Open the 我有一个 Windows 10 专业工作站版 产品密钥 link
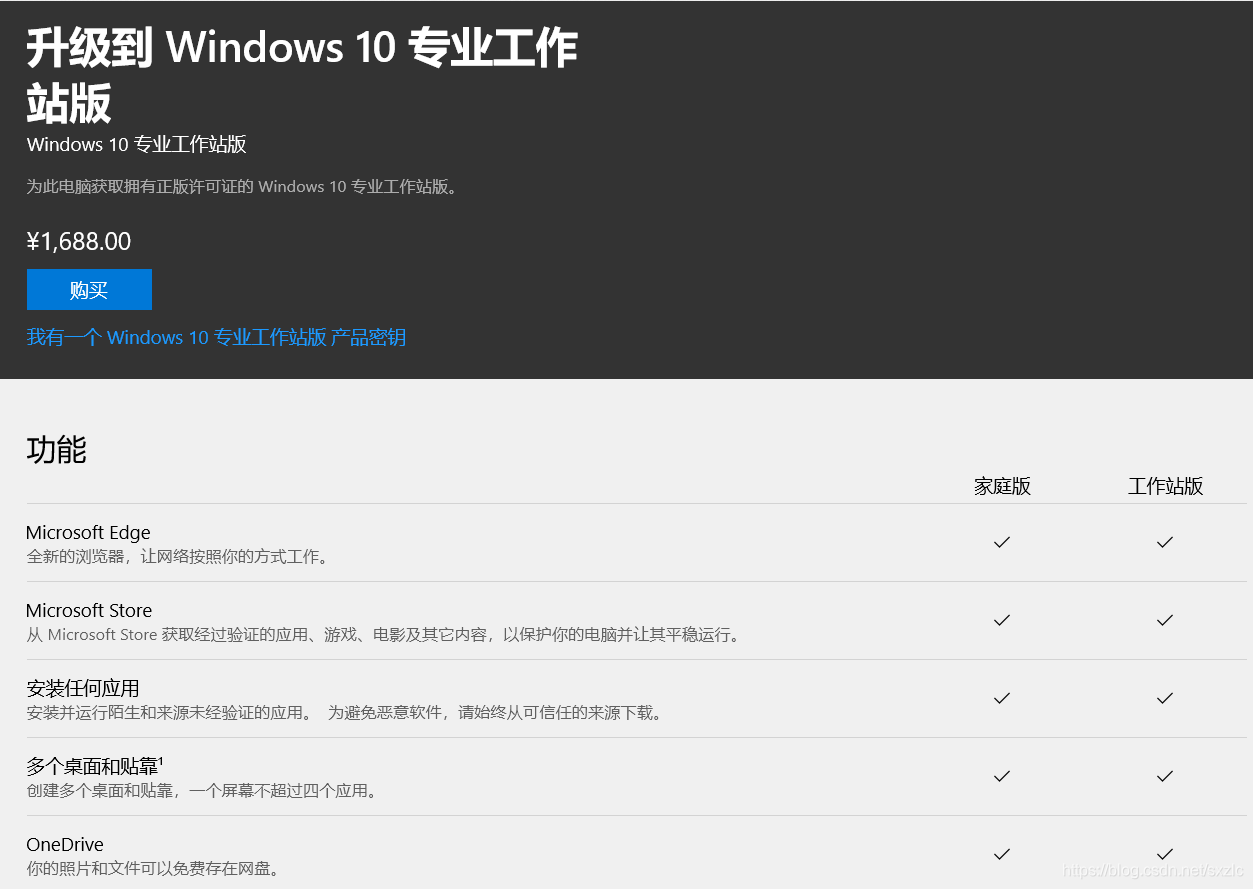Image resolution: width=1253 pixels, height=889 pixels. tap(216, 337)
